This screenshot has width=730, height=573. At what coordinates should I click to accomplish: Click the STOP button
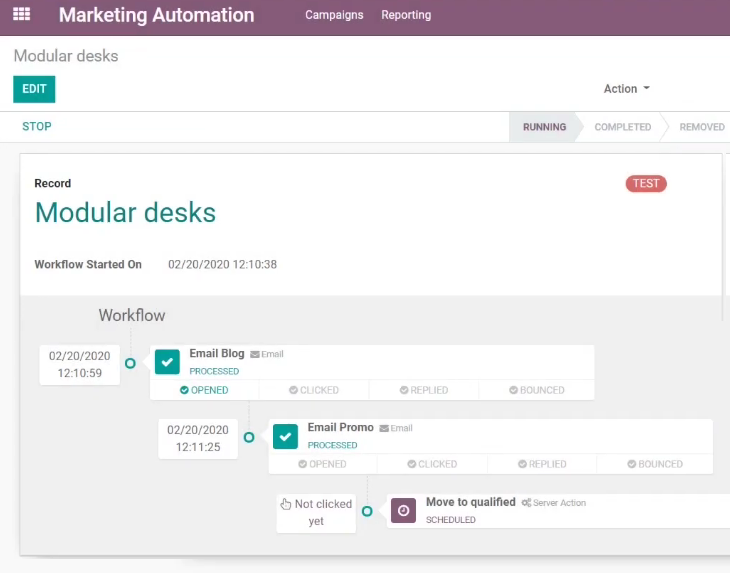pos(37,127)
